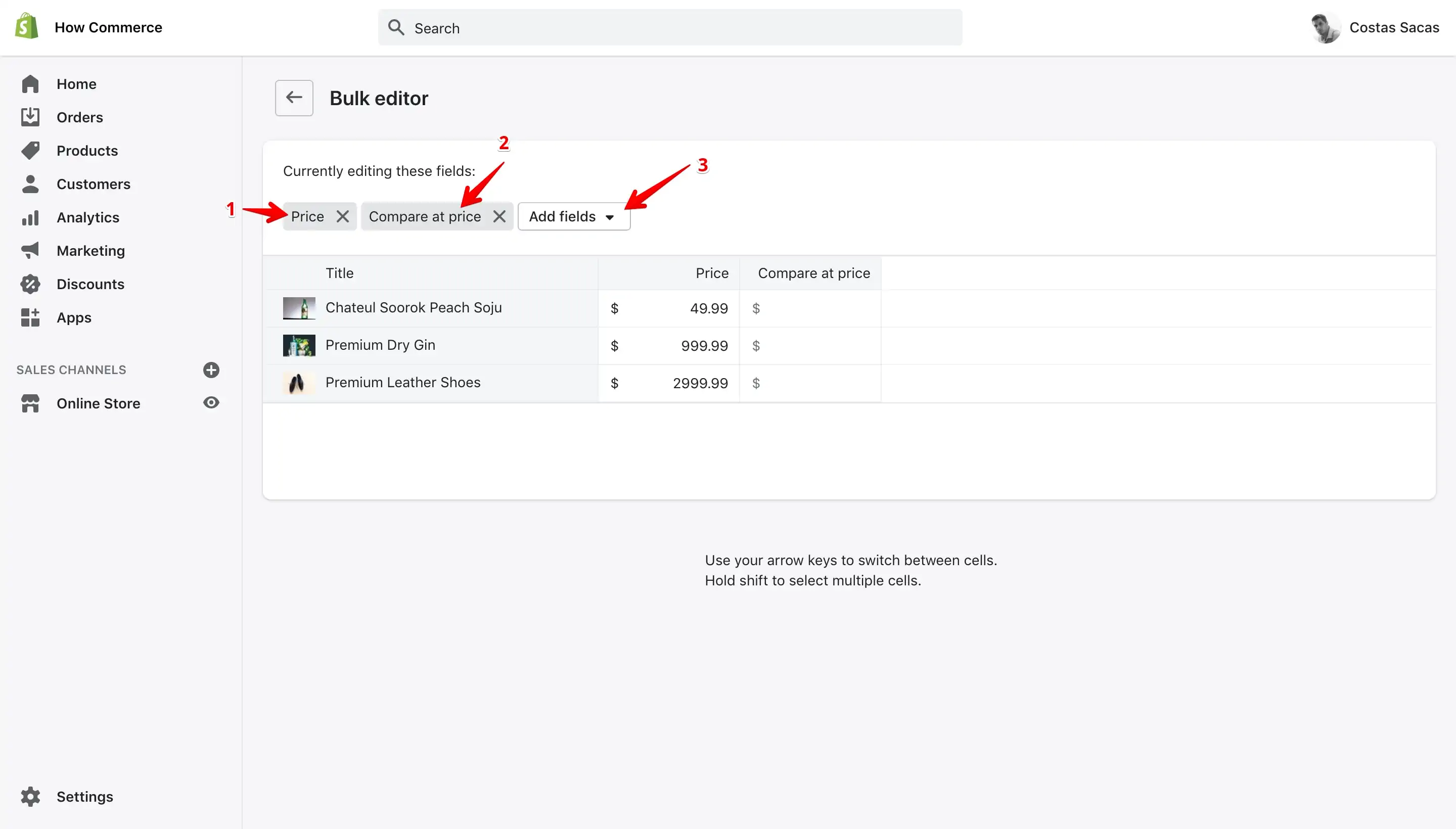Image resolution: width=1456 pixels, height=829 pixels.
Task: Click the search magnifier icon
Action: (396, 27)
